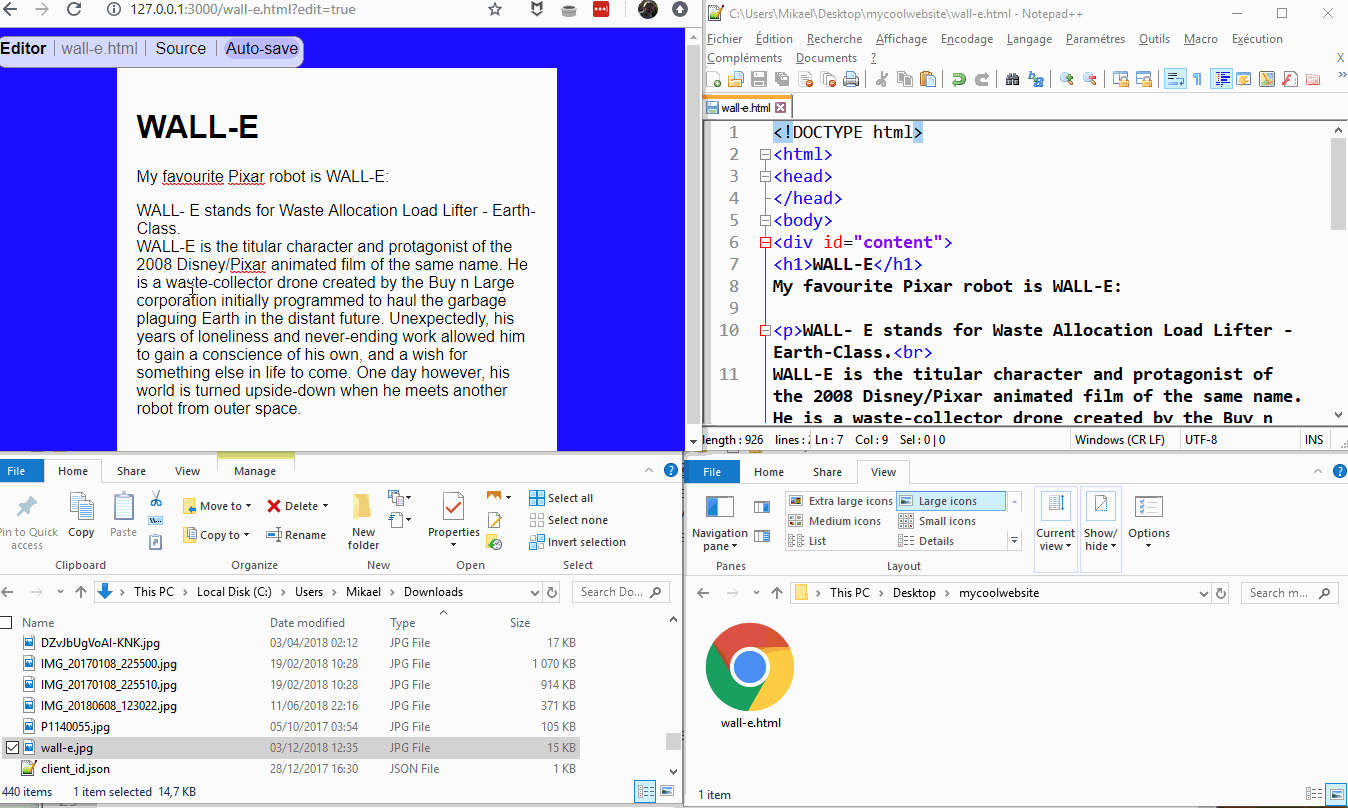1348x808 pixels.
Task: Open Delete dropdown in Downloads ribbon
Action: (298, 506)
